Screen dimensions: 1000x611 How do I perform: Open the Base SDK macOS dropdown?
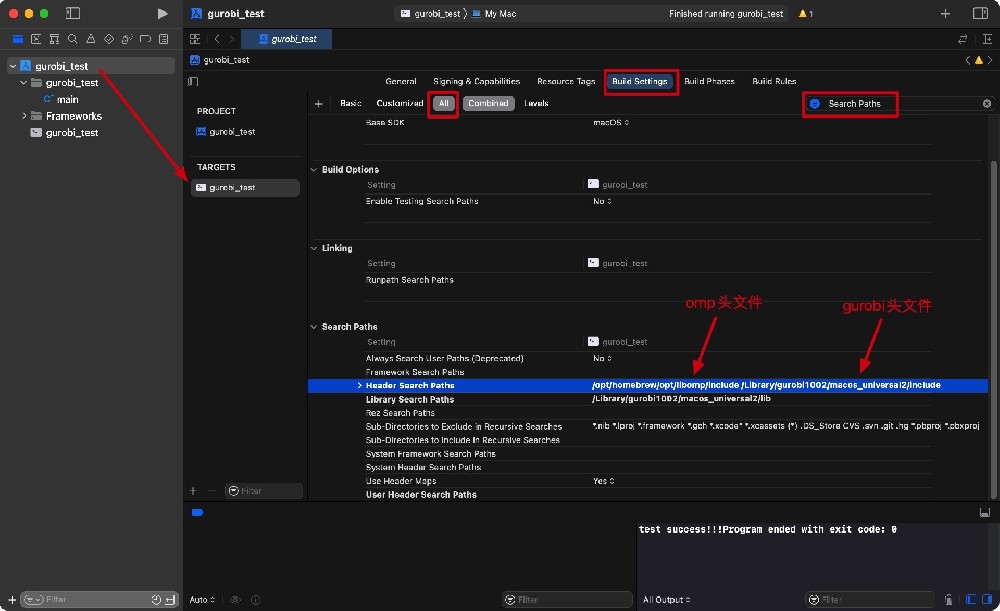(611, 122)
